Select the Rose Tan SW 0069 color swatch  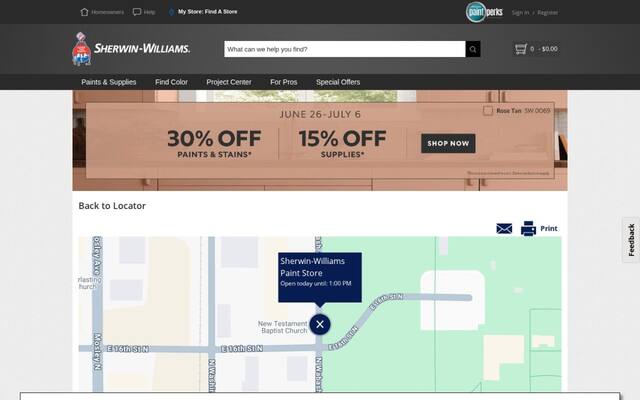[x=488, y=111]
